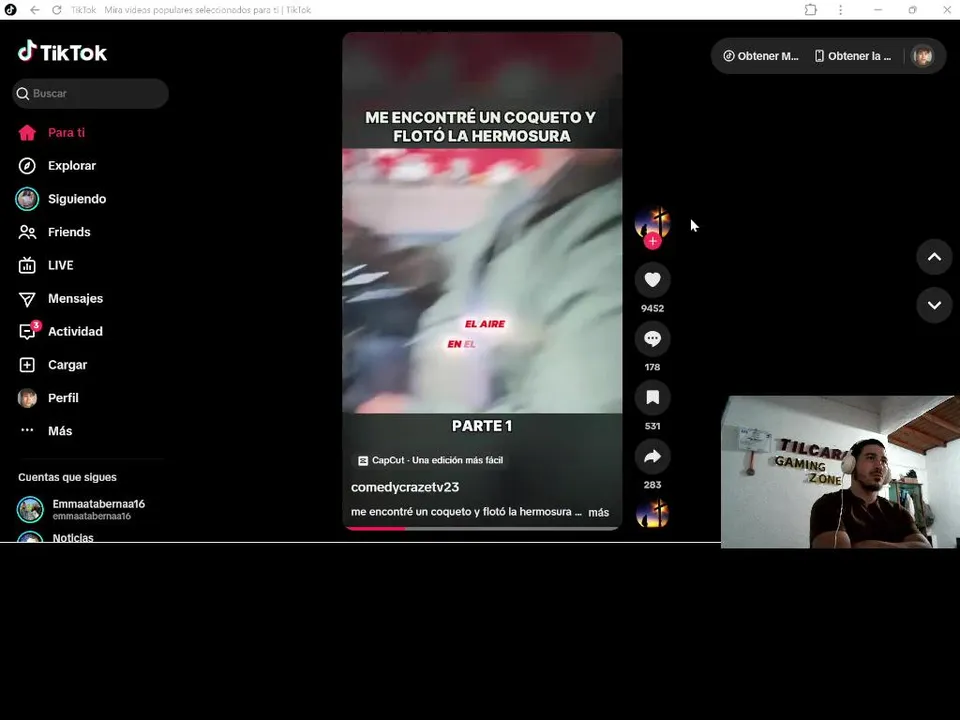The image size is (960, 720).
Task: Reload the page
Action: 56,10
